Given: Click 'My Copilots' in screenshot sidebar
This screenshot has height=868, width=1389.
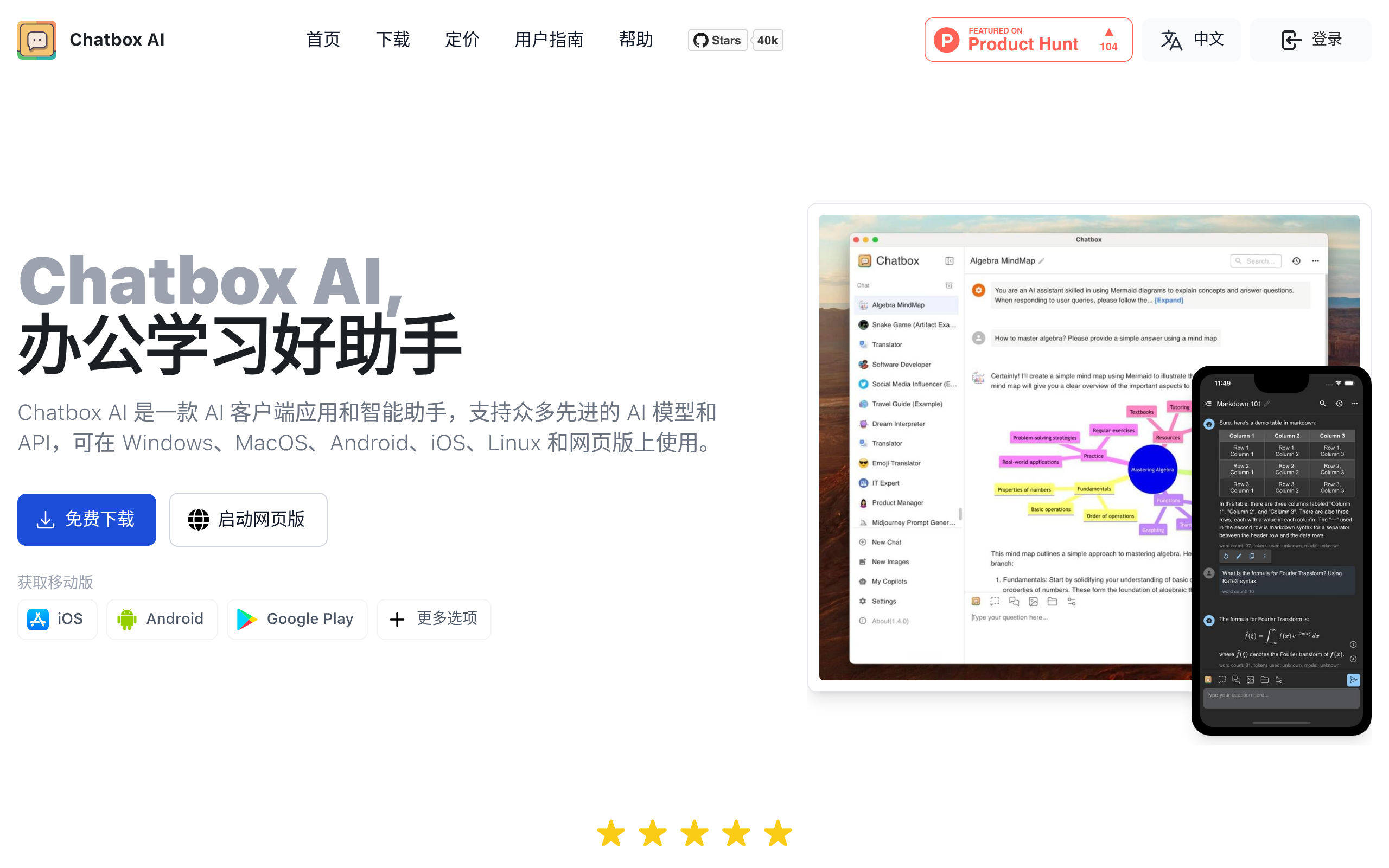Looking at the screenshot, I should pyautogui.click(x=906, y=581).
